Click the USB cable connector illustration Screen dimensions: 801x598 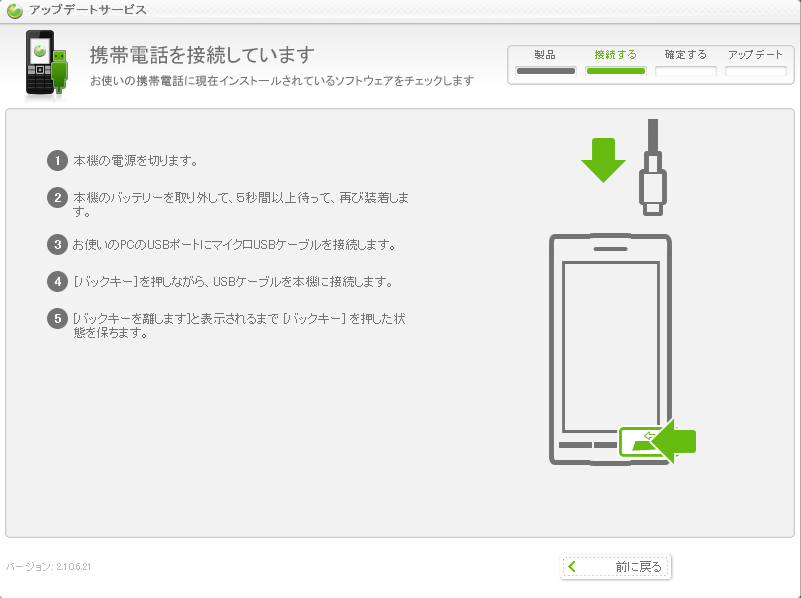pos(653,168)
